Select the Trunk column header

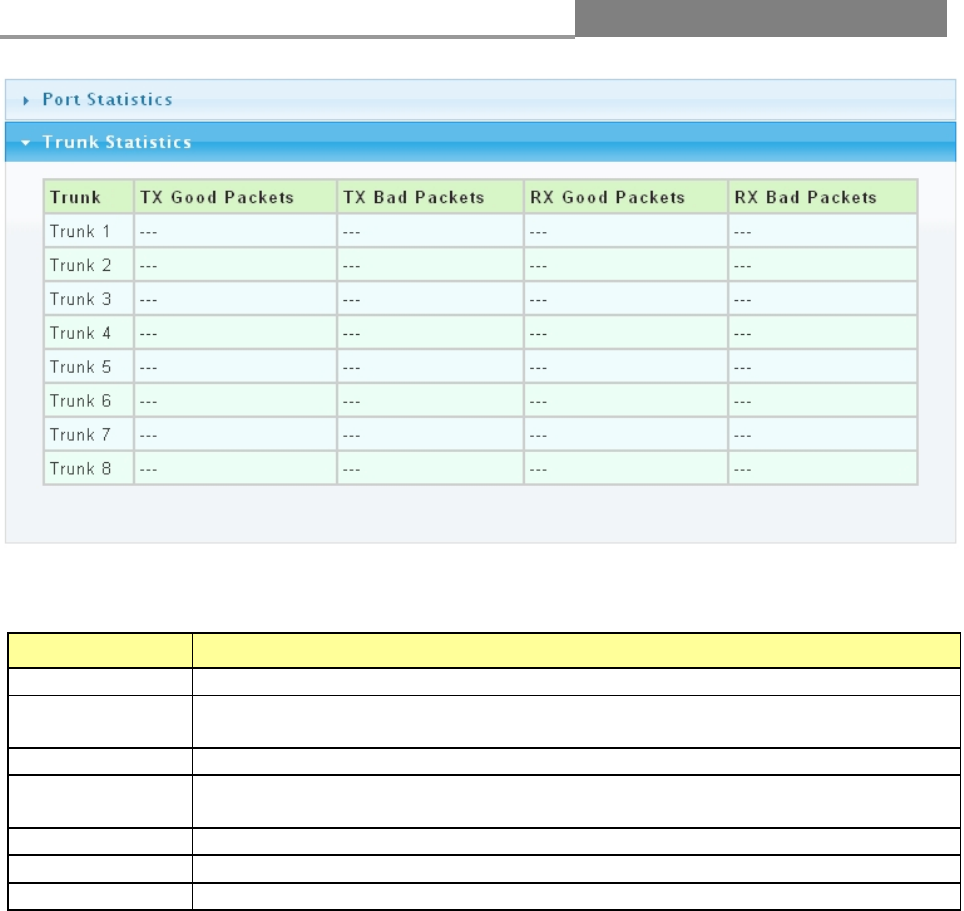click(89, 197)
